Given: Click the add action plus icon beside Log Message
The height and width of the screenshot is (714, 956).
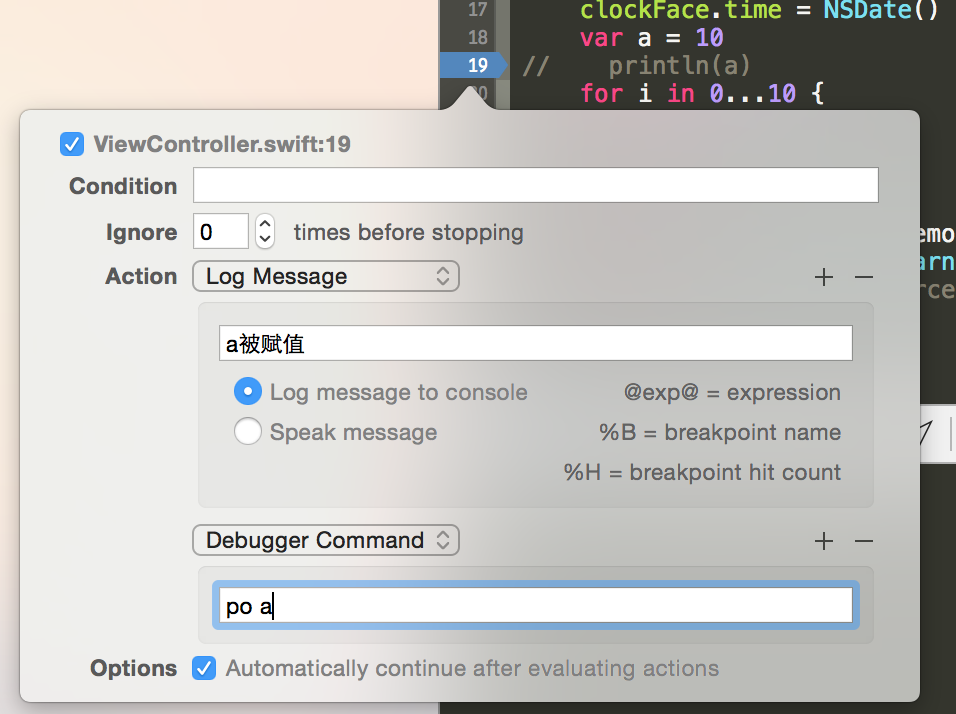Looking at the screenshot, I should point(823,277).
